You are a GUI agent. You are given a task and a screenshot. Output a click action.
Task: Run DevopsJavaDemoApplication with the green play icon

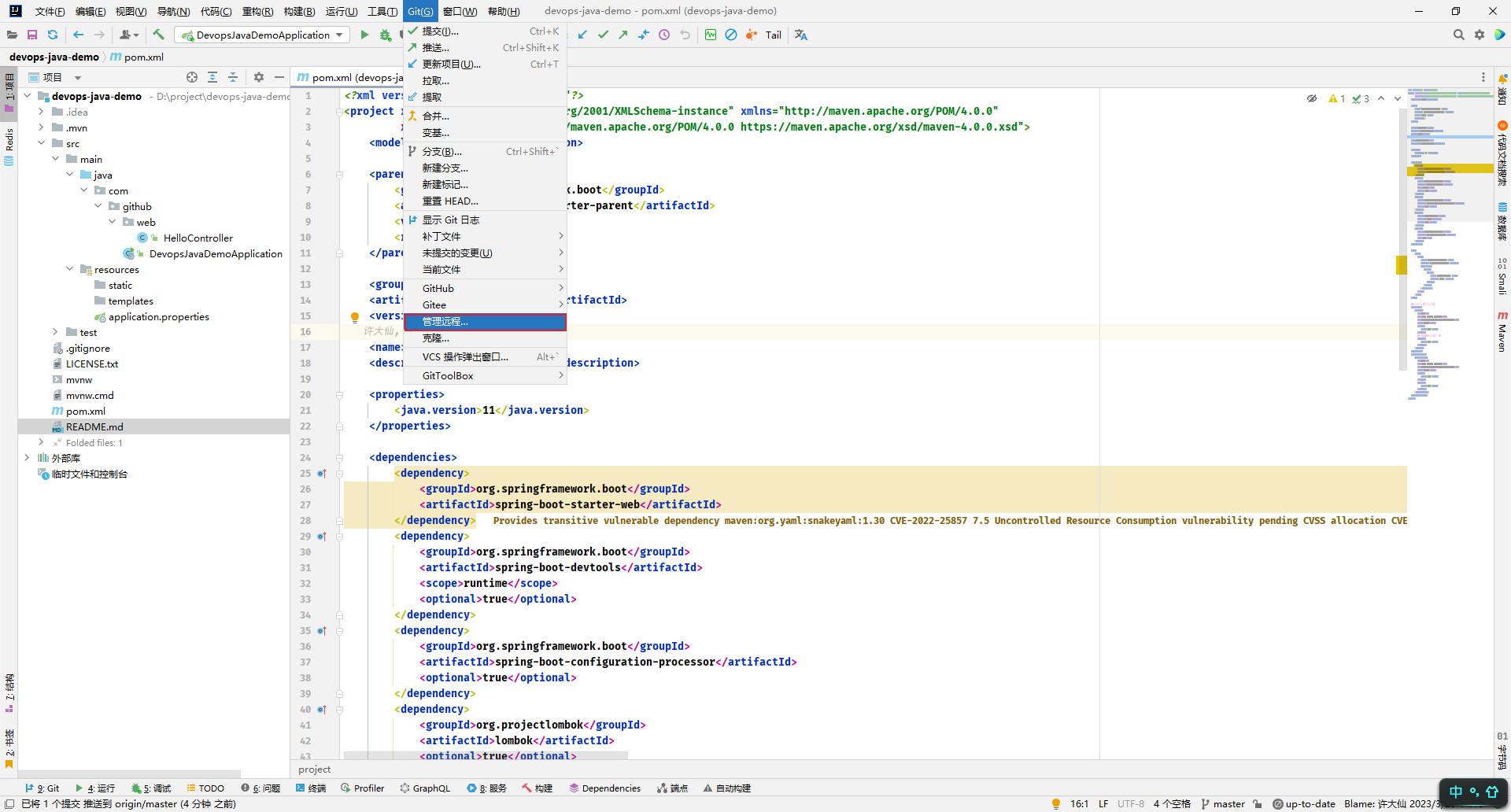click(364, 35)
